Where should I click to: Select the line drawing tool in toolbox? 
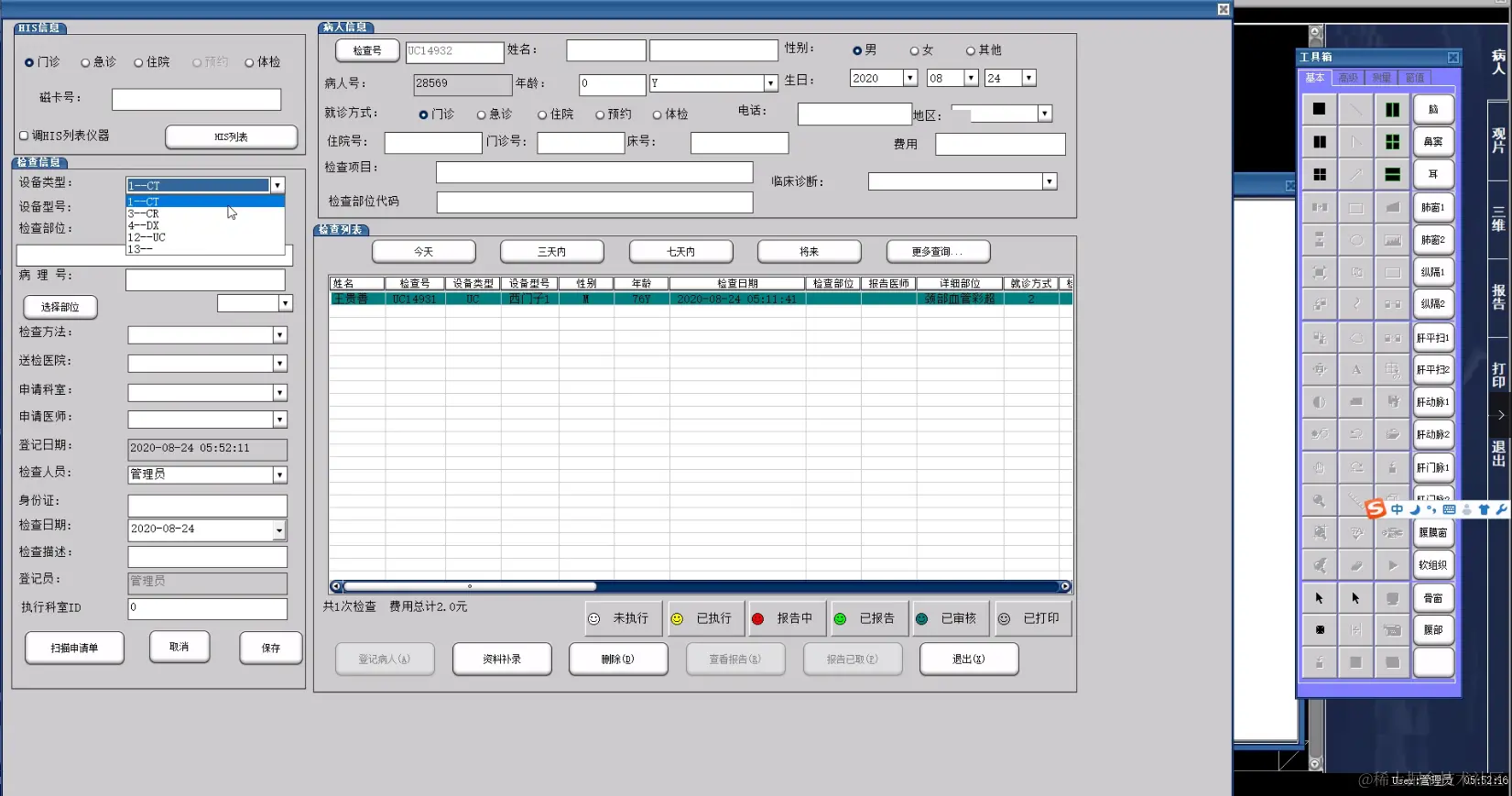click(1355, 109)
